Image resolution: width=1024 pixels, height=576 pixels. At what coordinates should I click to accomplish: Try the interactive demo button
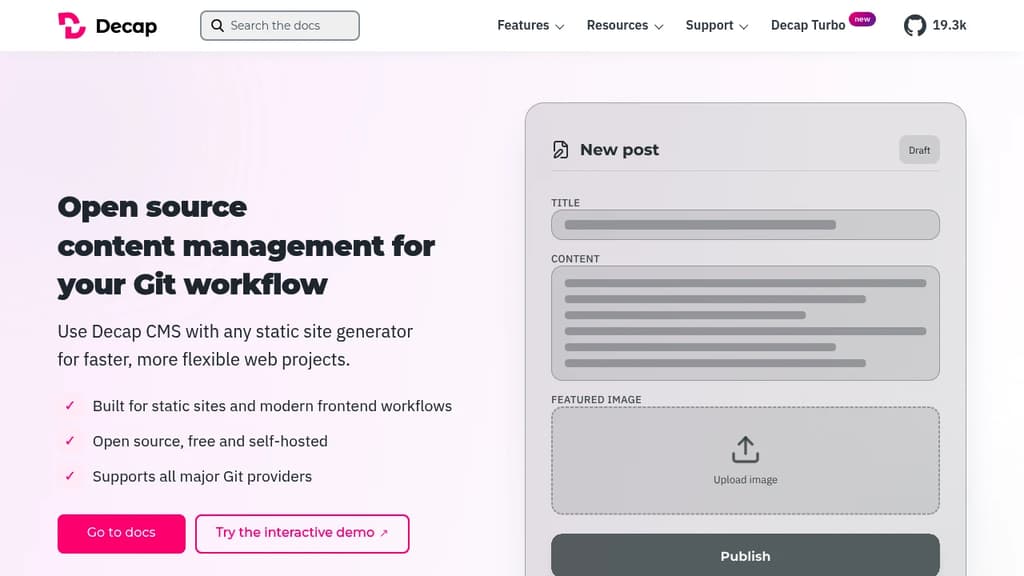click(302, 533)
